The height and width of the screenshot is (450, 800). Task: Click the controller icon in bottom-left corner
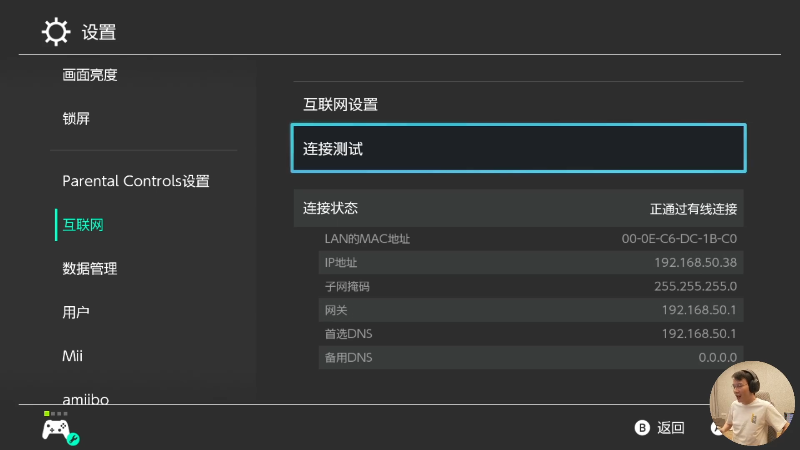click(60, 431)
